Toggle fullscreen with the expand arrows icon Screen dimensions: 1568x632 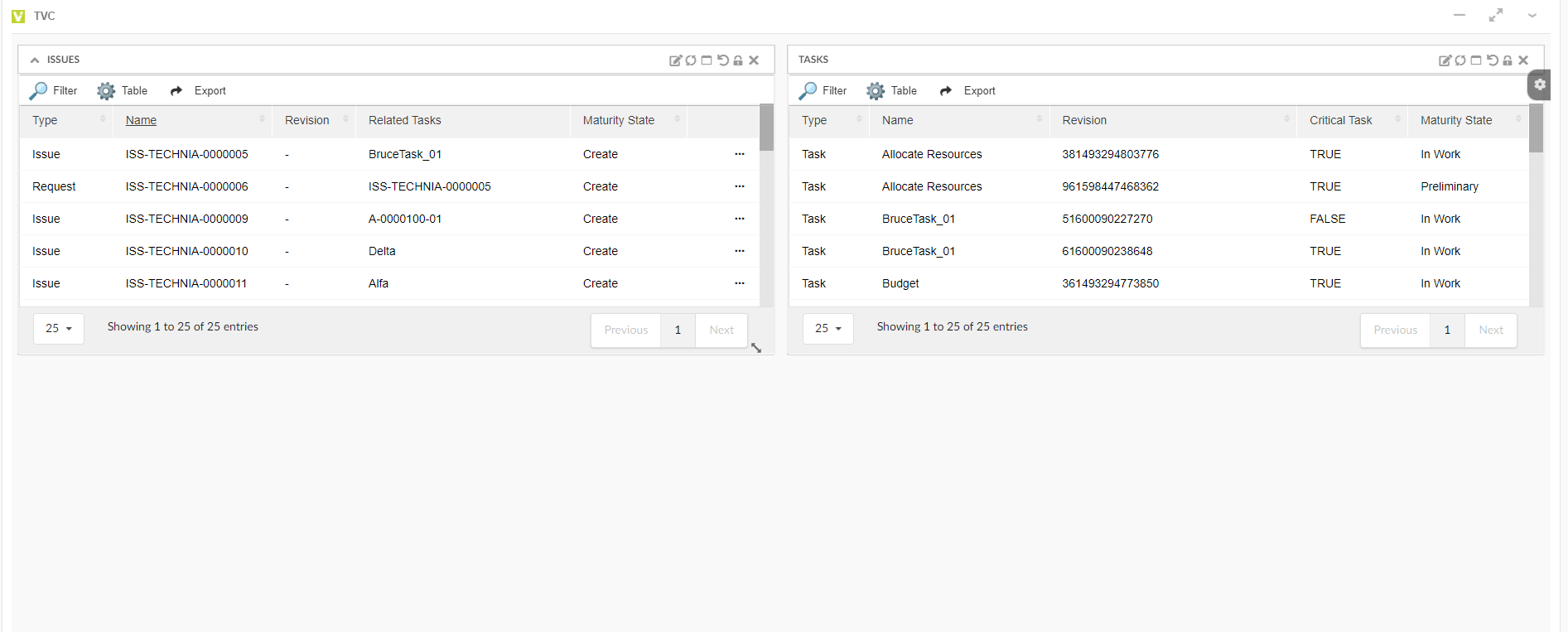click(1495, 16)
